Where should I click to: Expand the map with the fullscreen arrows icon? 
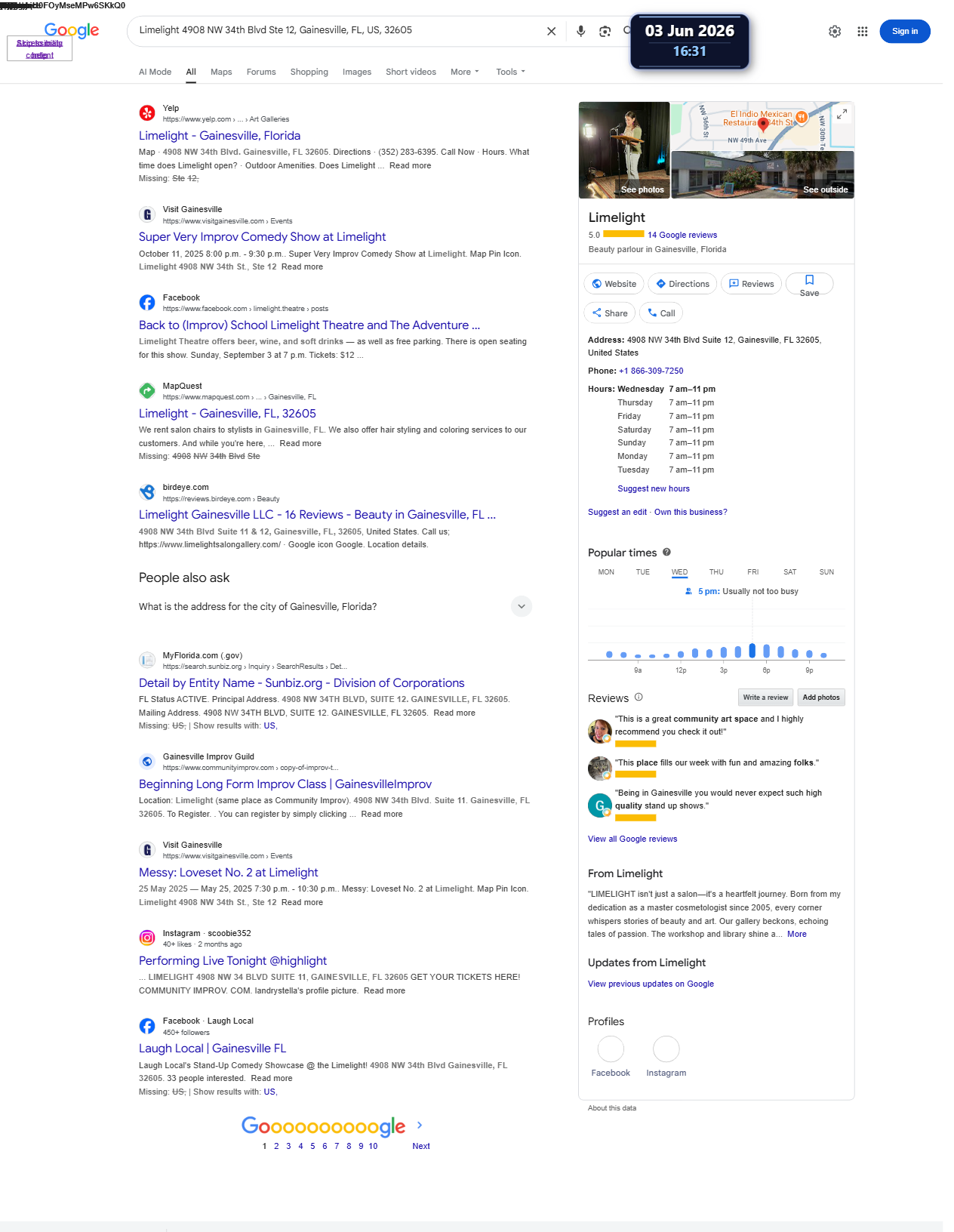click(842, 114)
